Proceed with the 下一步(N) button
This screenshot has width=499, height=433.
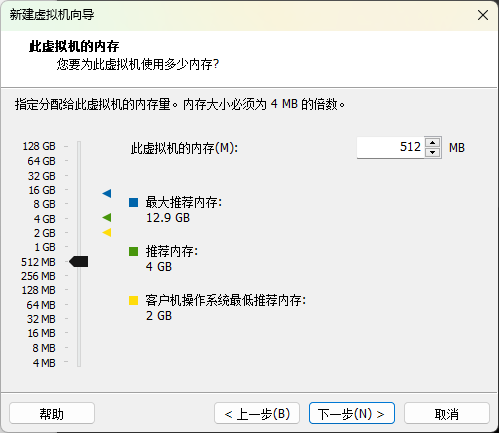[352, 413]
